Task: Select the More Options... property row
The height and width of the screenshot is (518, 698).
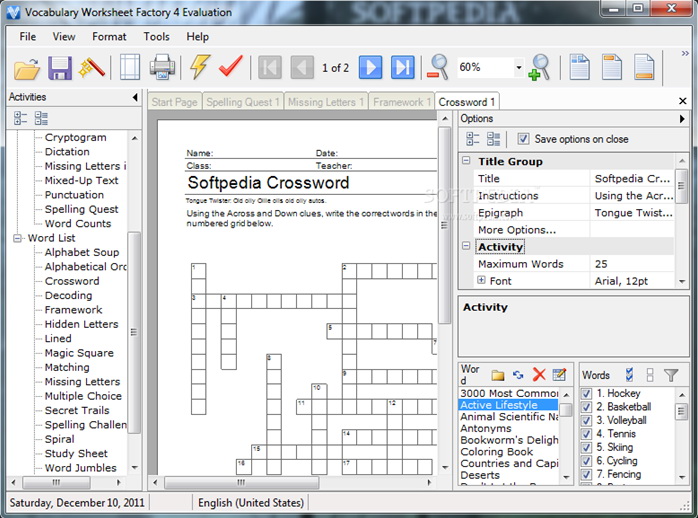Action: (x=574, y=230)
